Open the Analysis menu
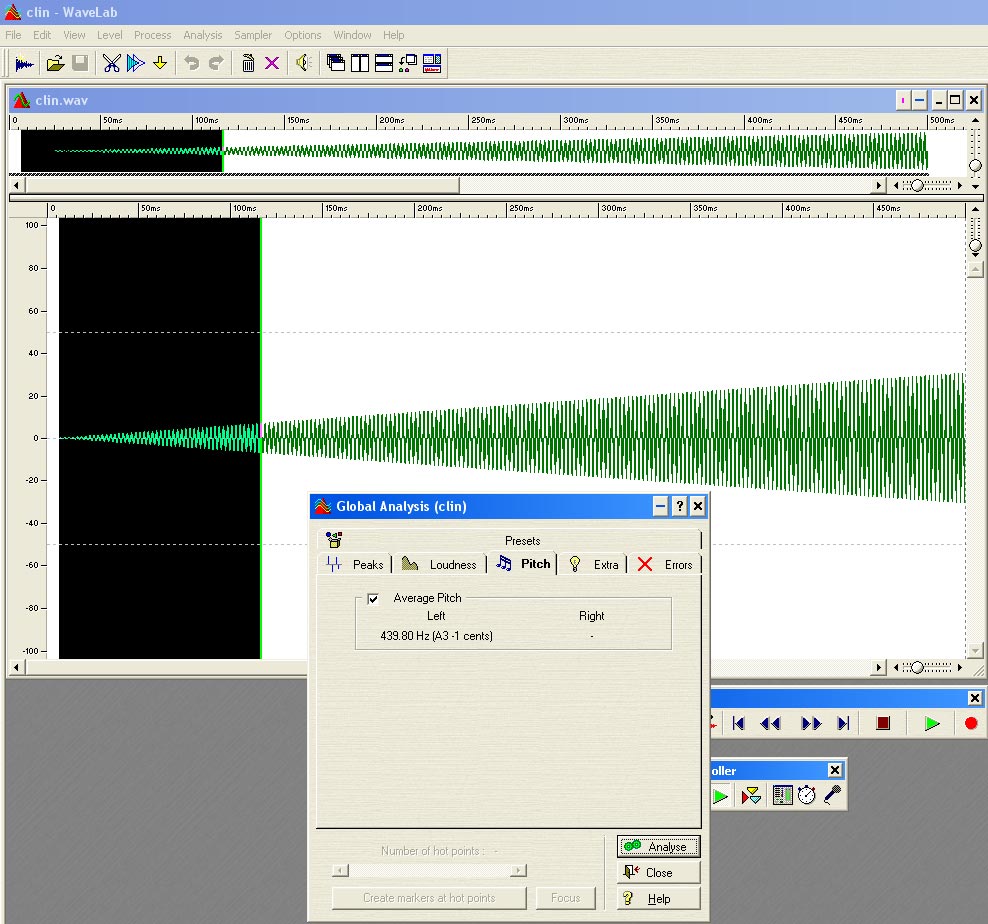This screenshot has width=988, height=924. (x=202, y=35)
